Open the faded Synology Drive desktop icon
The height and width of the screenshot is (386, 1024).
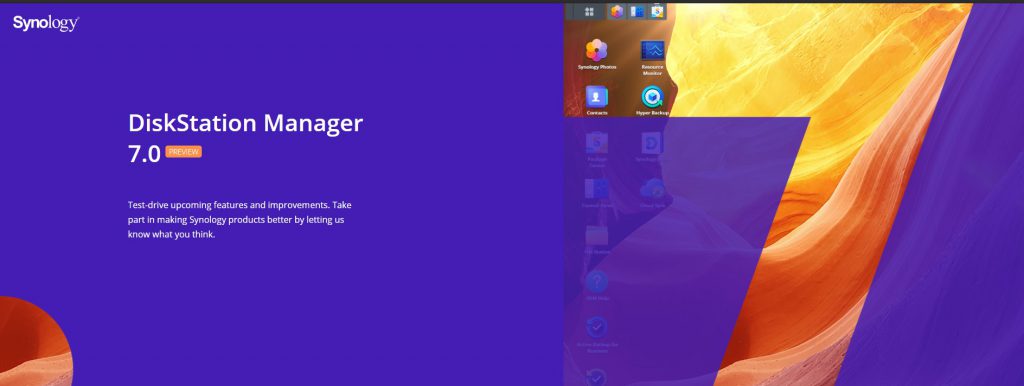pyautogui.click(x=652, y=142)
